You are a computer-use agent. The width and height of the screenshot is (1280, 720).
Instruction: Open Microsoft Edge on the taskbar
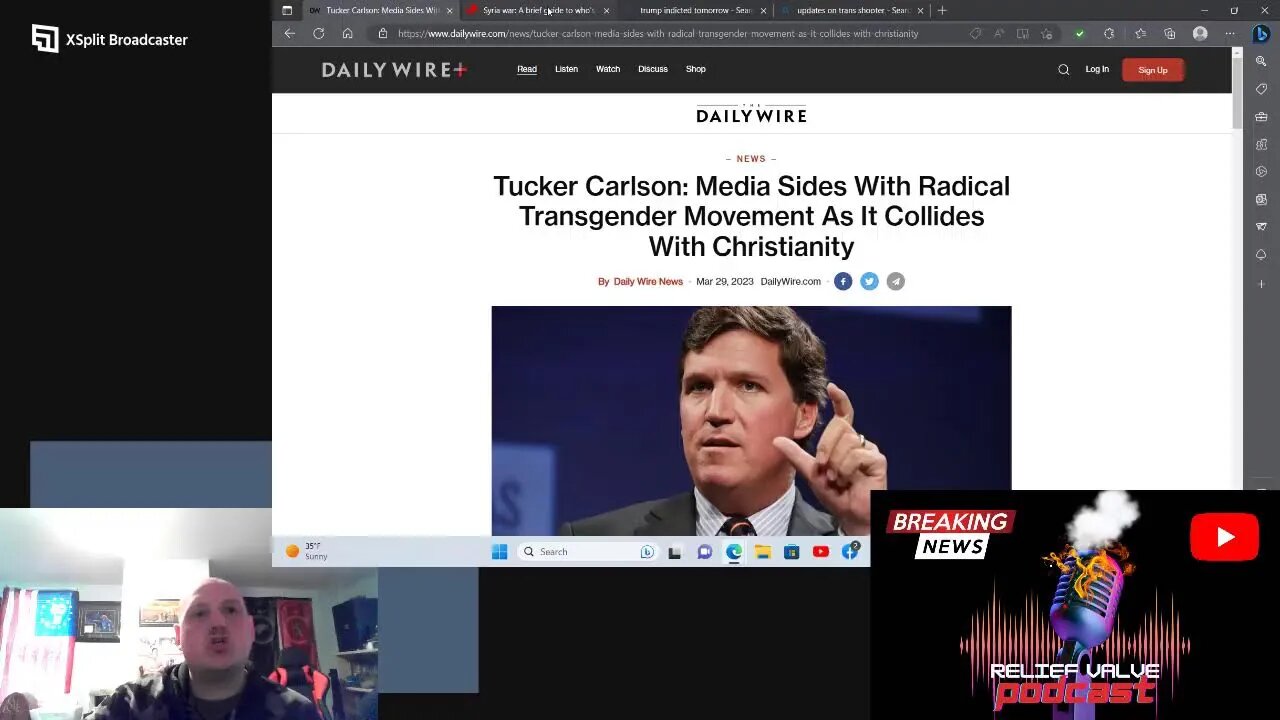coord(734,551)
